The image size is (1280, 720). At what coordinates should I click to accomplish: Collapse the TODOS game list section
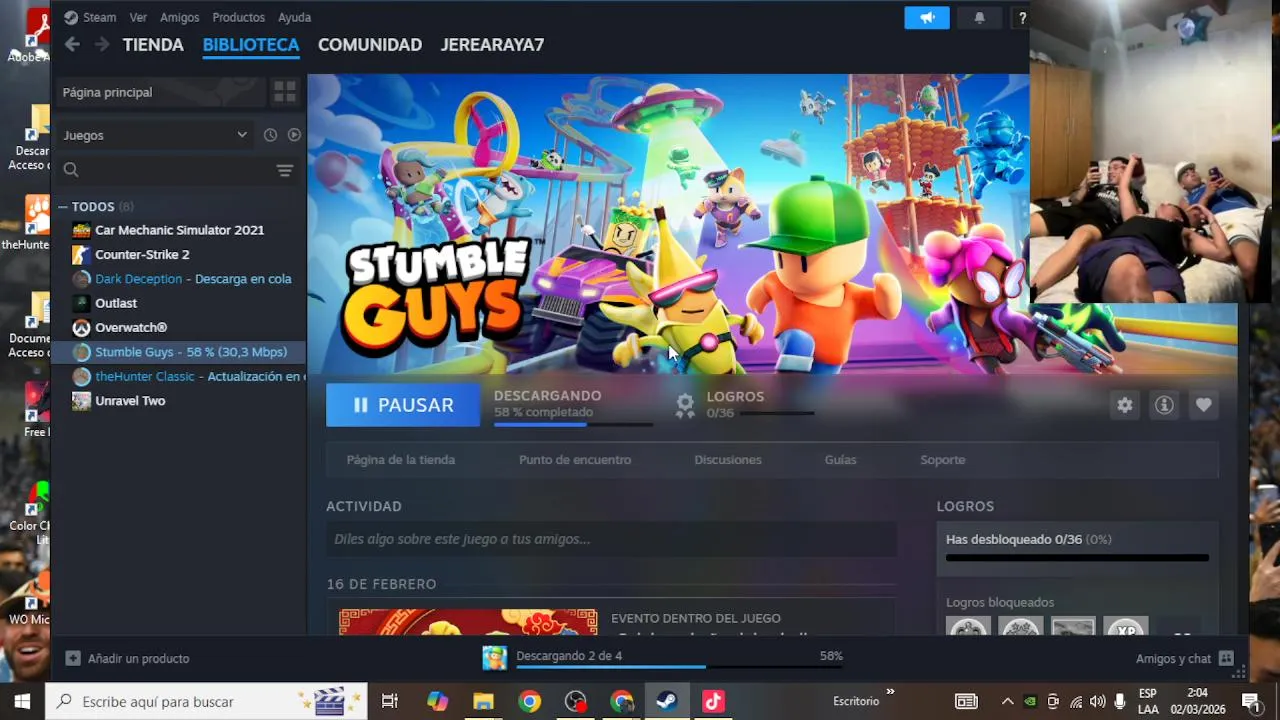point(63,206)
